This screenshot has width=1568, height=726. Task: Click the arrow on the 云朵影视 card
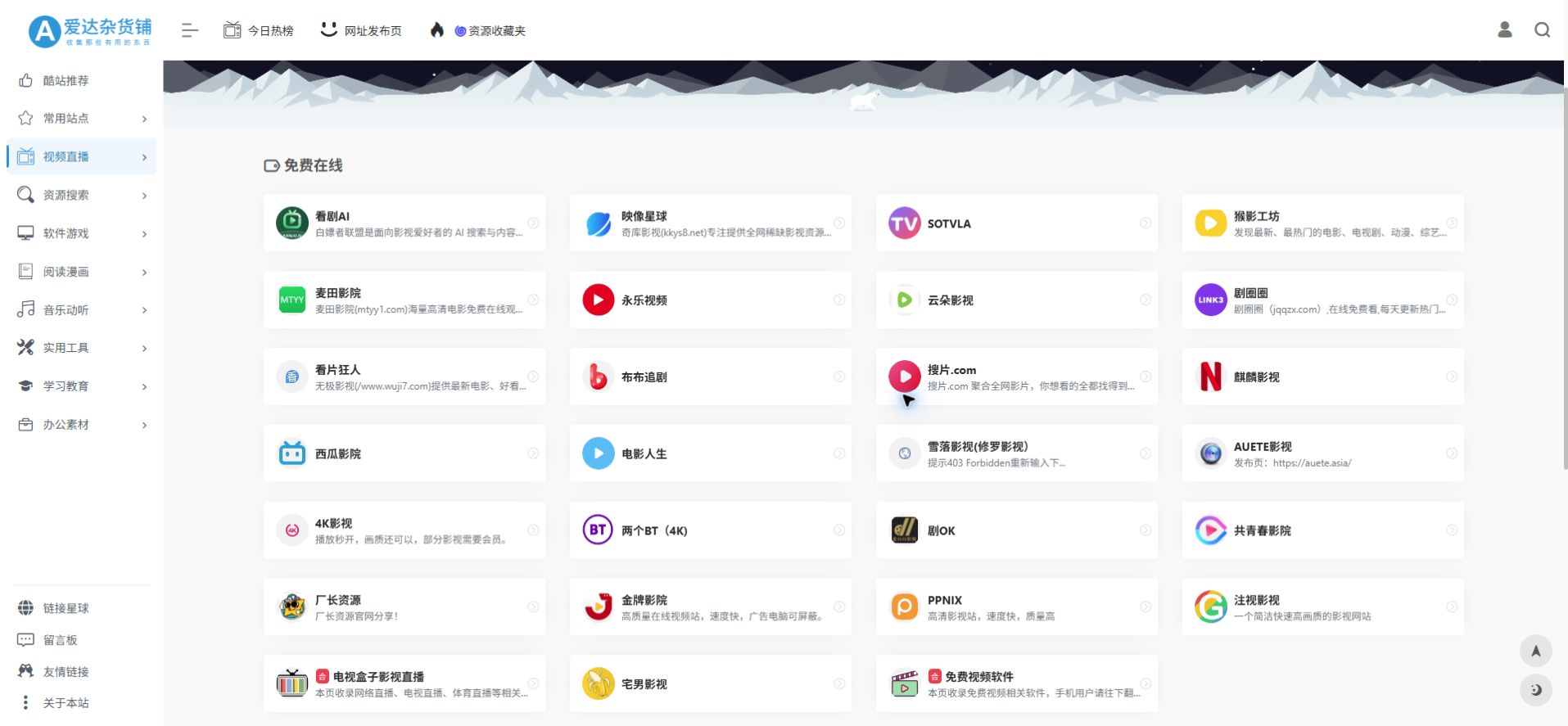(x=1145, y=300)
